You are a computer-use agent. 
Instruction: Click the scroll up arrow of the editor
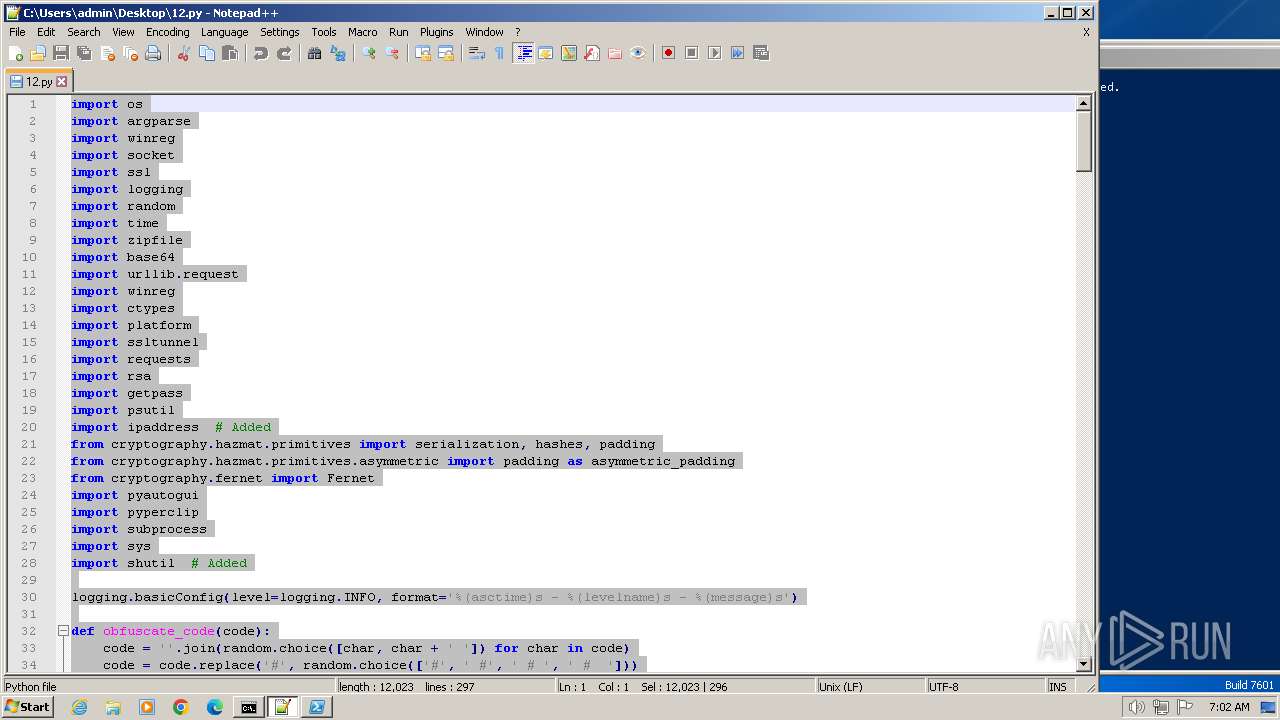click(x=1083, y=103)
